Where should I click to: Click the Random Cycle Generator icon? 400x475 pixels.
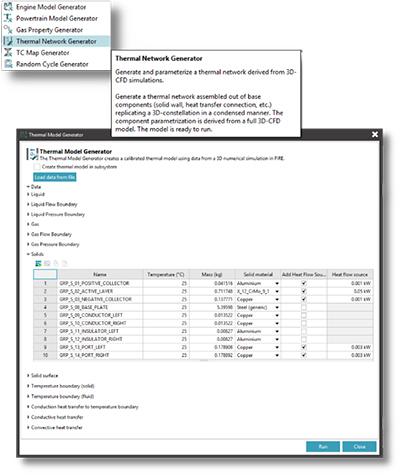(8, 64)
